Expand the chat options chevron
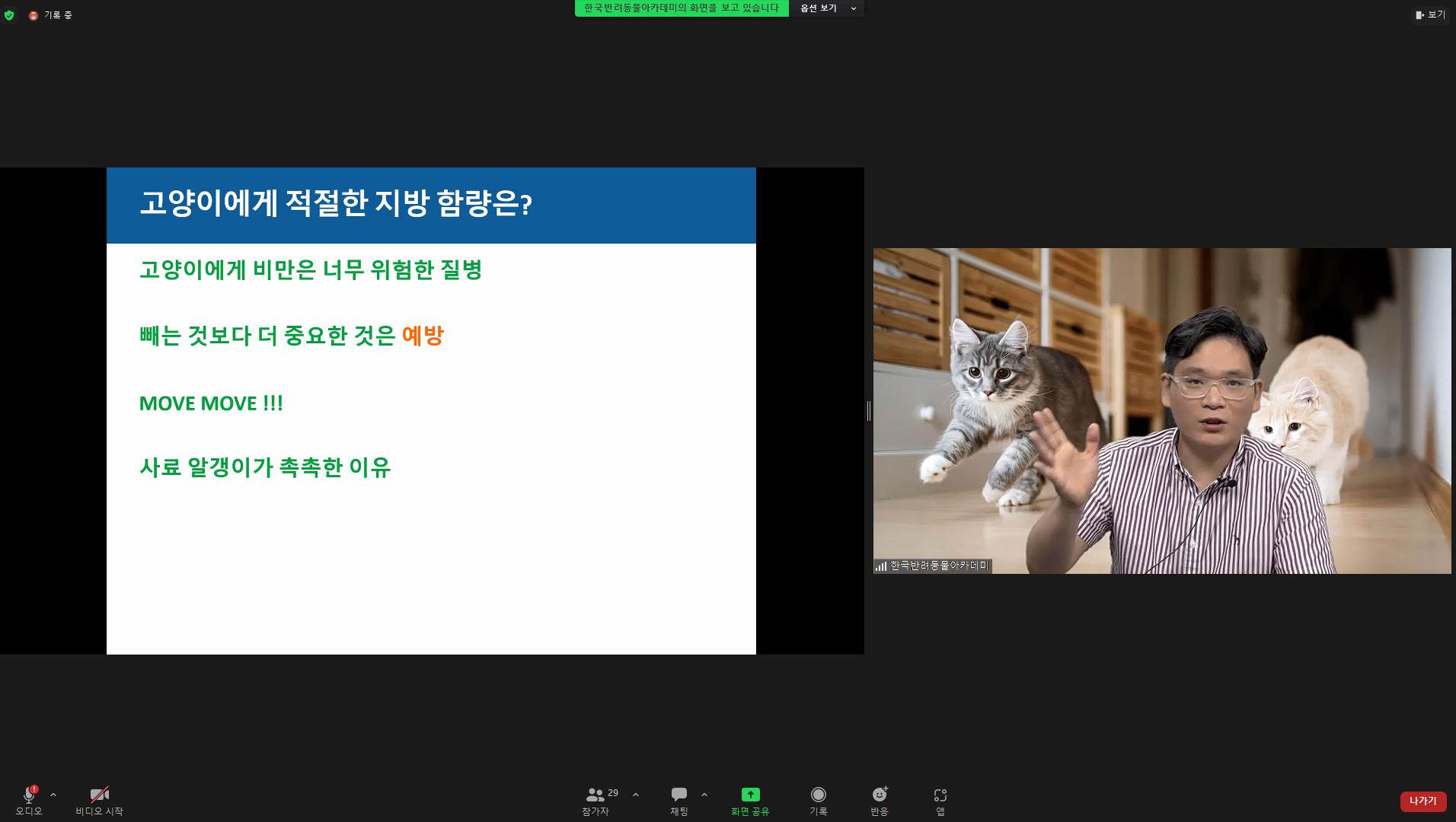 (x=704, y=795)
